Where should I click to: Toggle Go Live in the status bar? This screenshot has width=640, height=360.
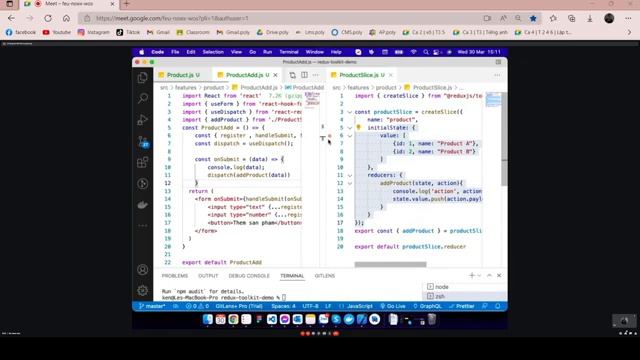[x=393, y=306]
